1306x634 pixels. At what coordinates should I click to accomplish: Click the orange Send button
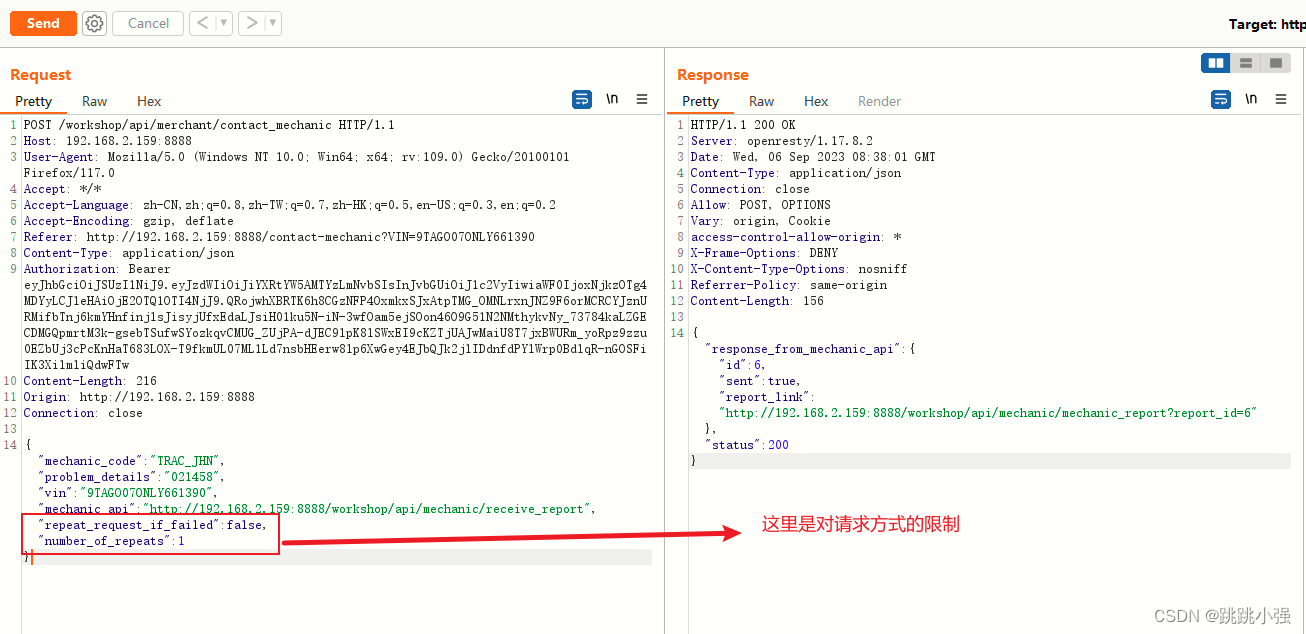pos(43,23)
